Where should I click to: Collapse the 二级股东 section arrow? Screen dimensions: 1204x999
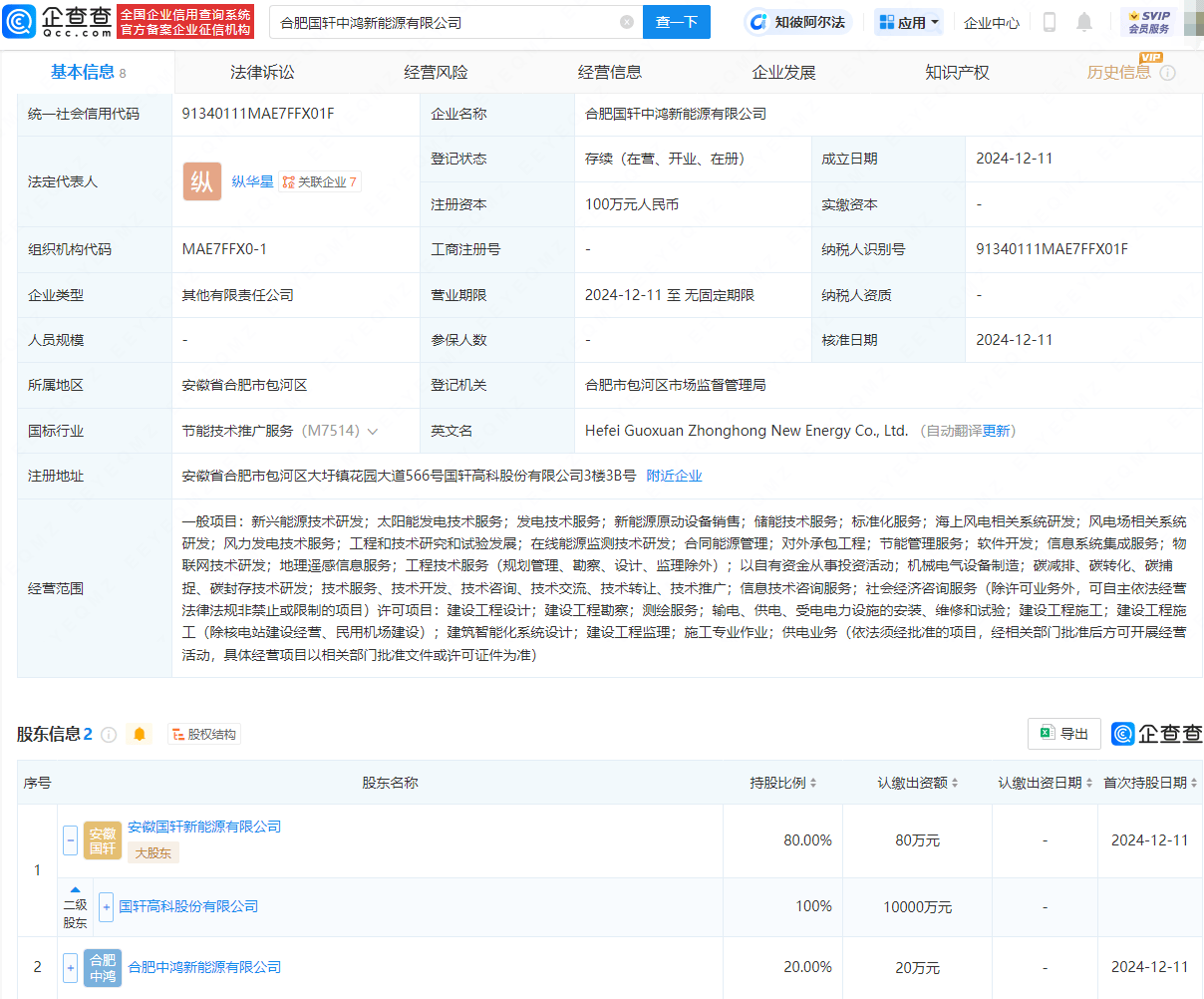(76, 889)
